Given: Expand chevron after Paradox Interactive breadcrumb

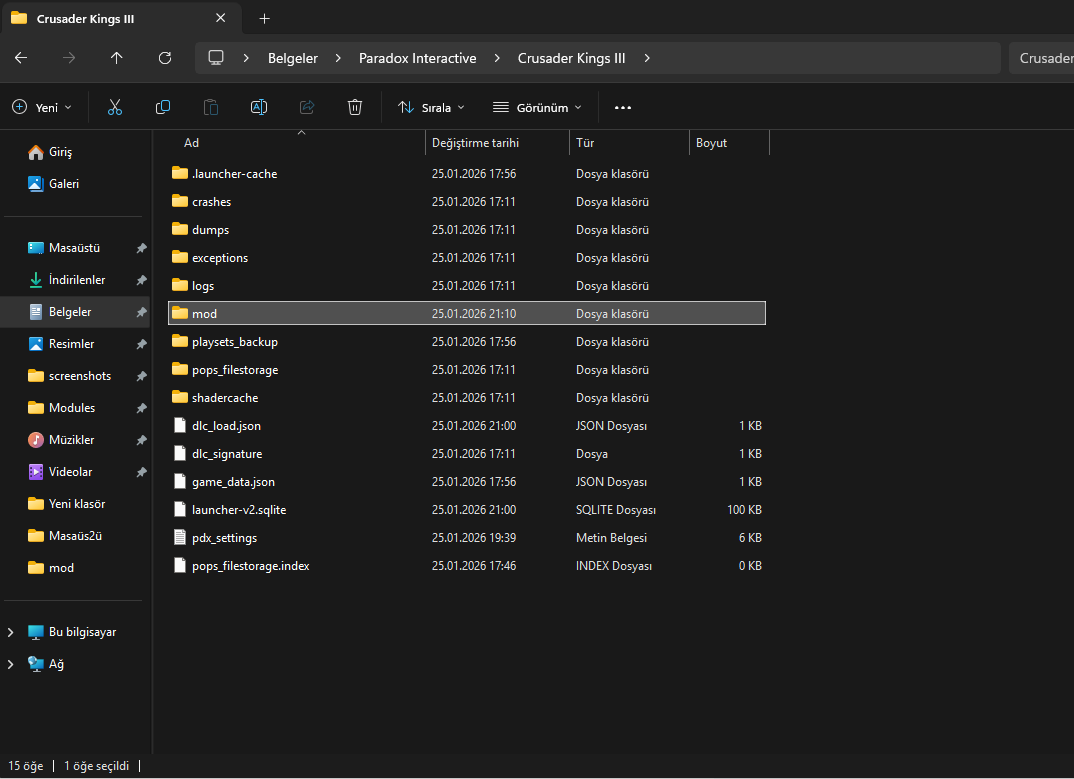Looking at the screenshot, I should pyautogui.click(x=497, y=58).
